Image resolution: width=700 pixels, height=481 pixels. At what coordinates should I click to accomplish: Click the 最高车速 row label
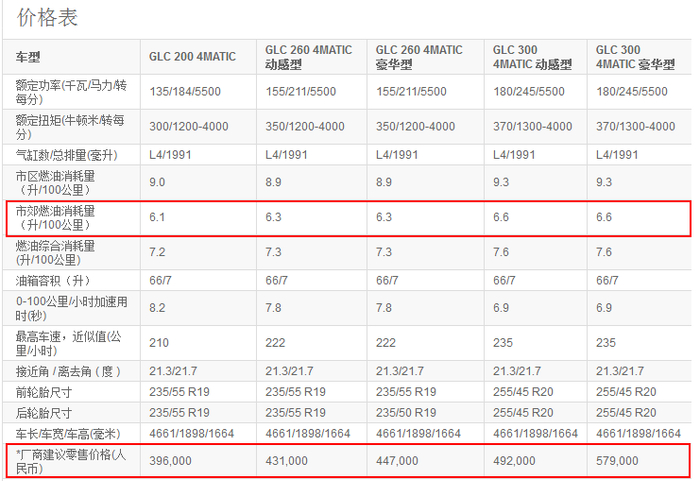[x=68, y=343]
